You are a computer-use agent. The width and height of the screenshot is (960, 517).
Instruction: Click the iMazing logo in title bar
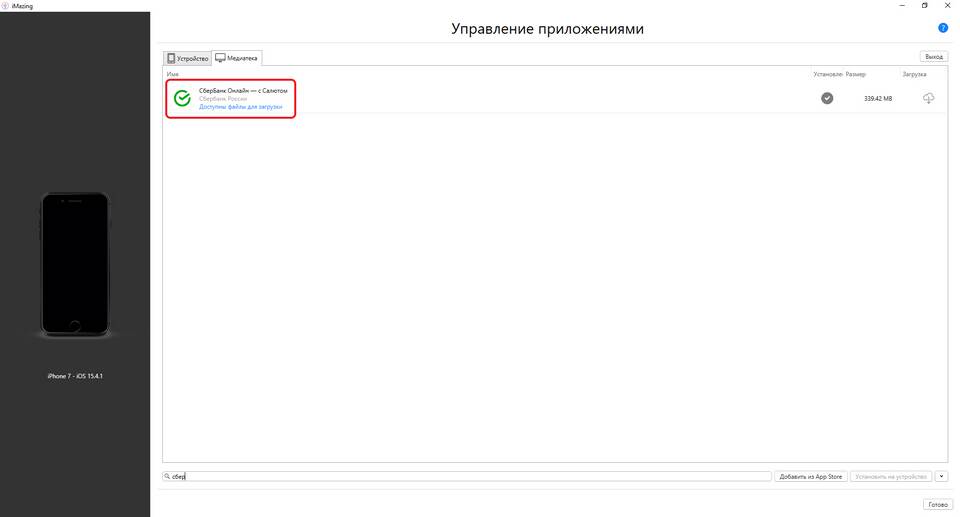pos(6,6)
